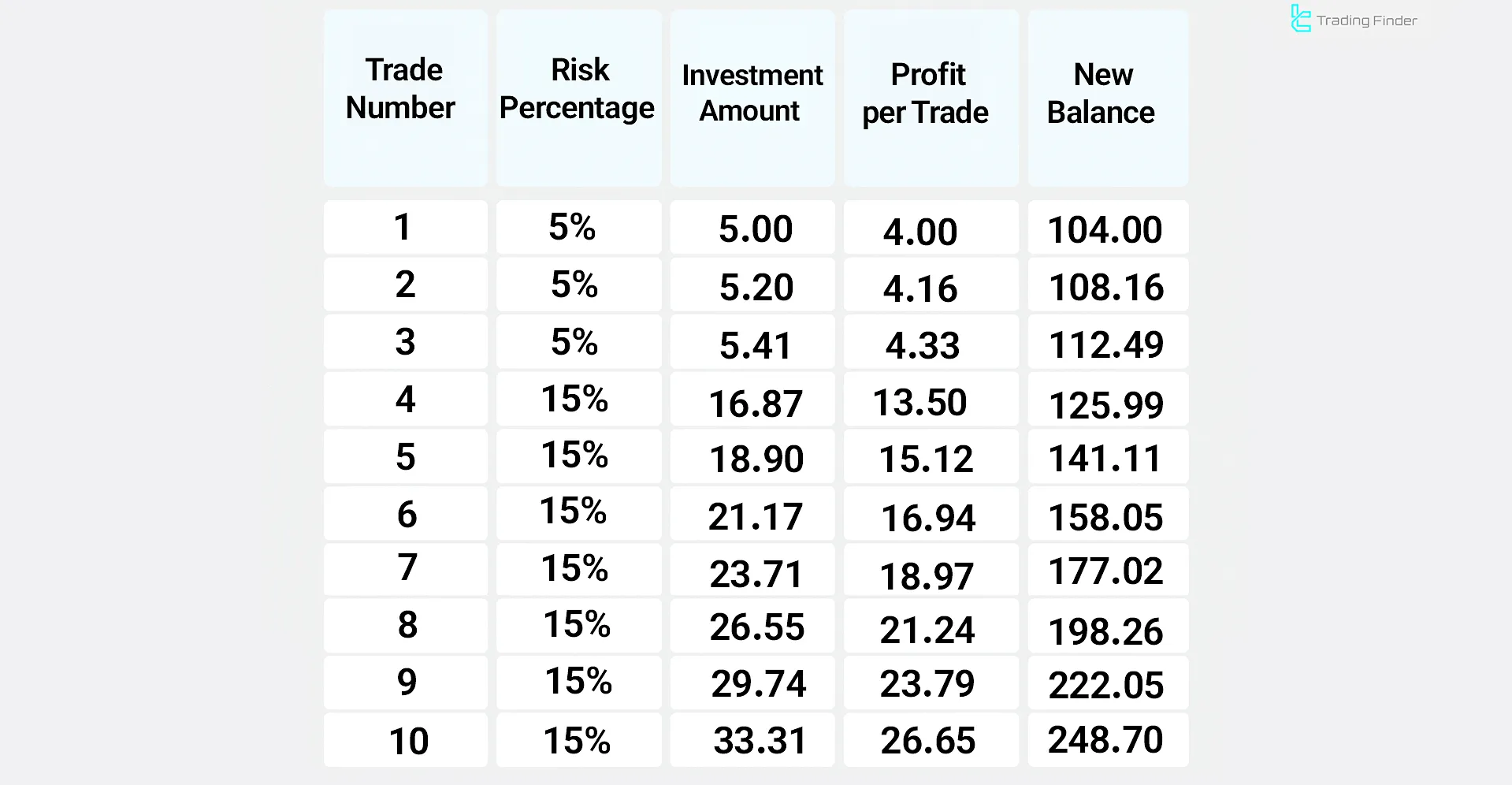Select the trade number 10 cell
The width and height of the screenshot is (1512, 785).
(x=408, y=741)
